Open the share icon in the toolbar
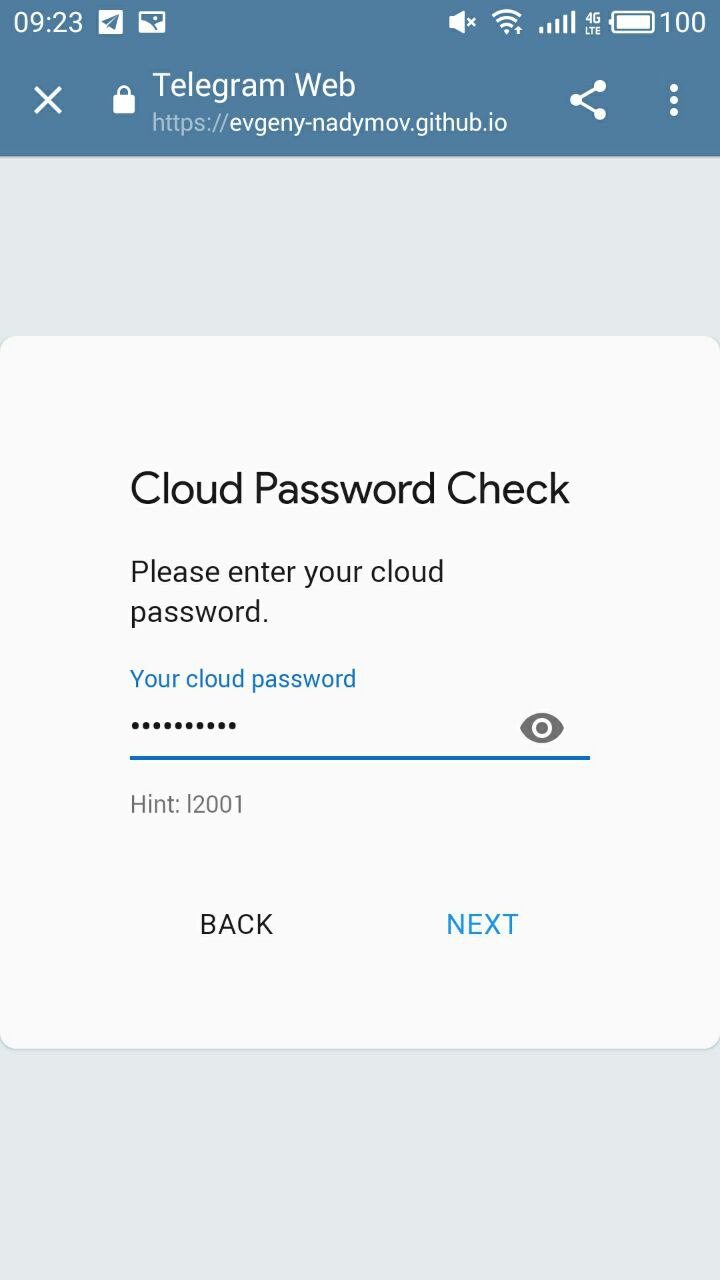The width and height of the screenshot is (720, 1280). 588,100
